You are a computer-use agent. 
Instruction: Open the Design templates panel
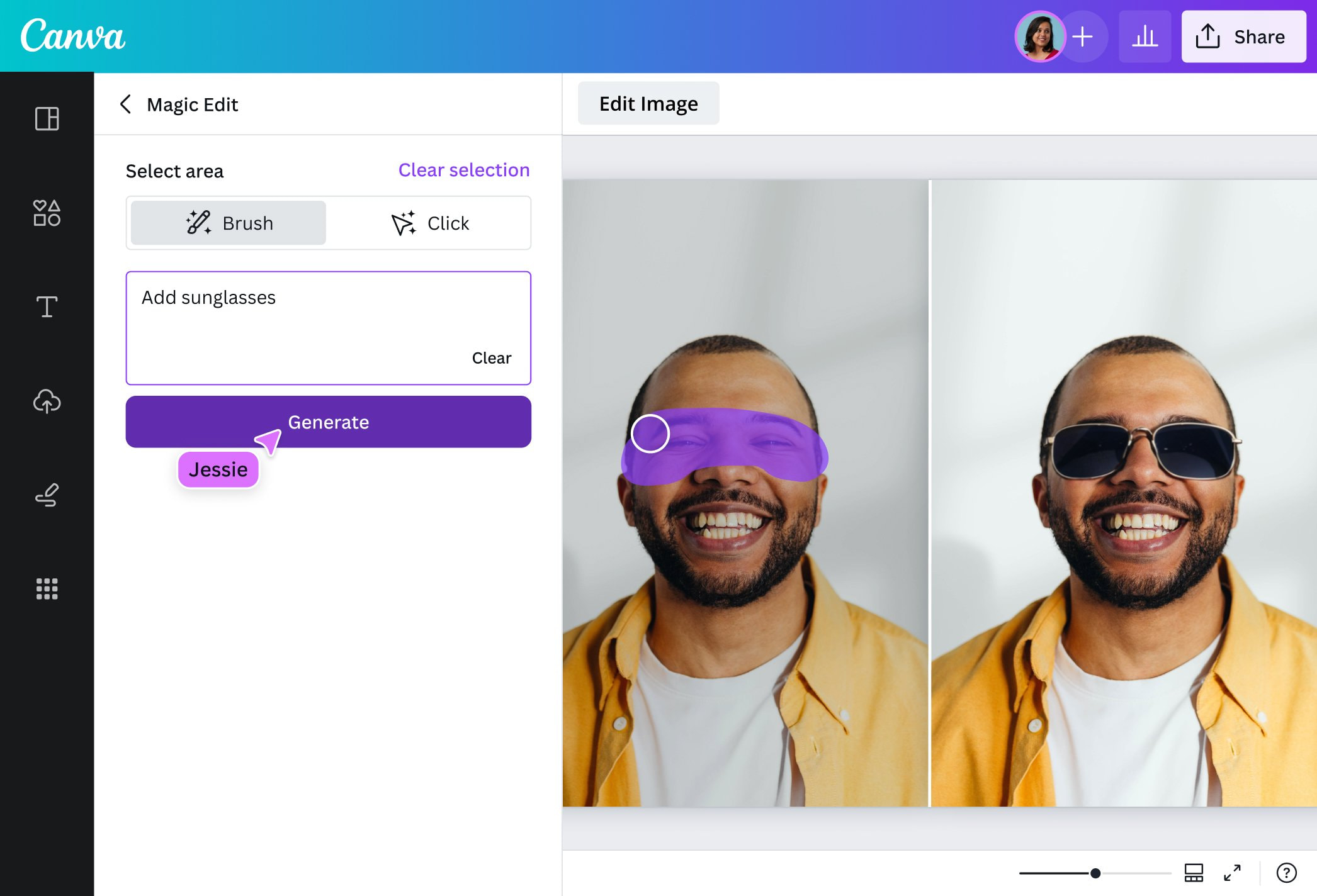tap(47, 118)
